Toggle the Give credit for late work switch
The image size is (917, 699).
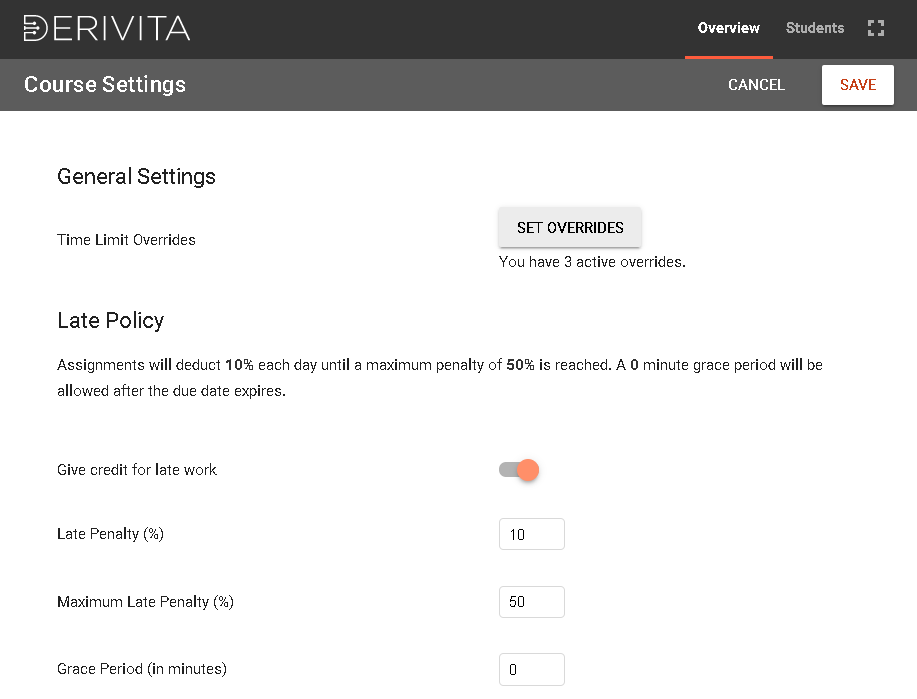pyautogui.click(x=519, y=470)
